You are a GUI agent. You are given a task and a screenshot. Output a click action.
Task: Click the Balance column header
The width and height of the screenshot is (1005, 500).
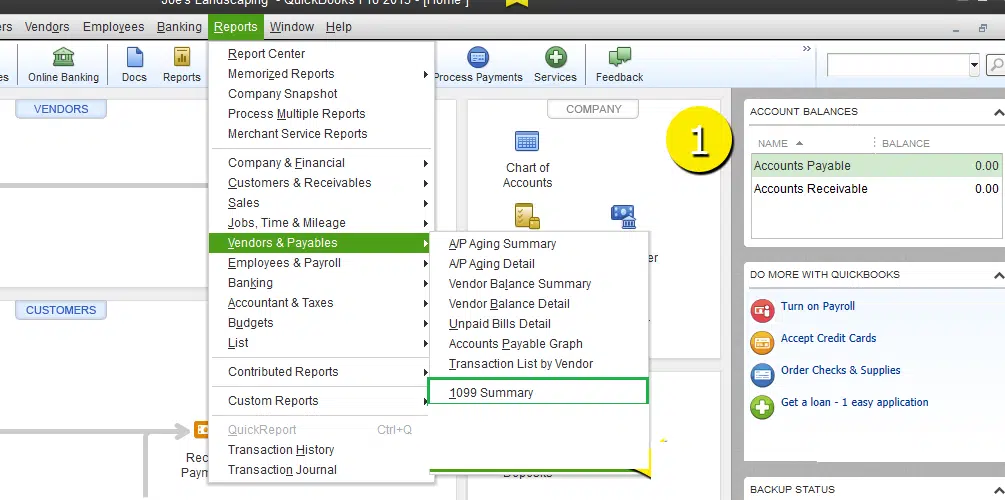[x=906, y=144]
